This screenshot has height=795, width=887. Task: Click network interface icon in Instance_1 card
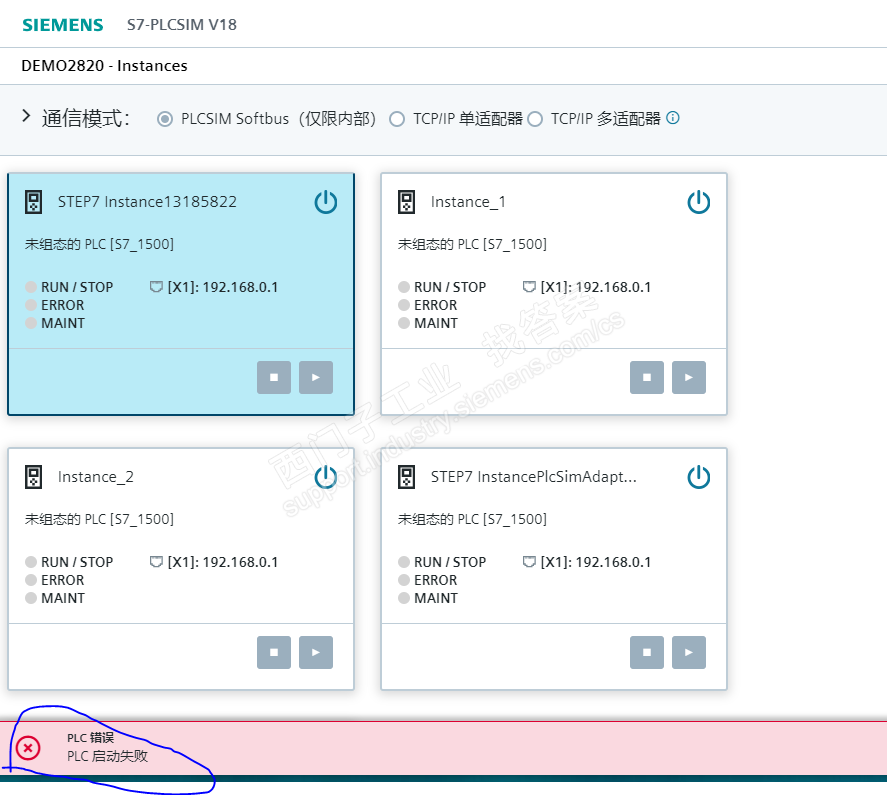pyautogui.click(x=529, y=287)
